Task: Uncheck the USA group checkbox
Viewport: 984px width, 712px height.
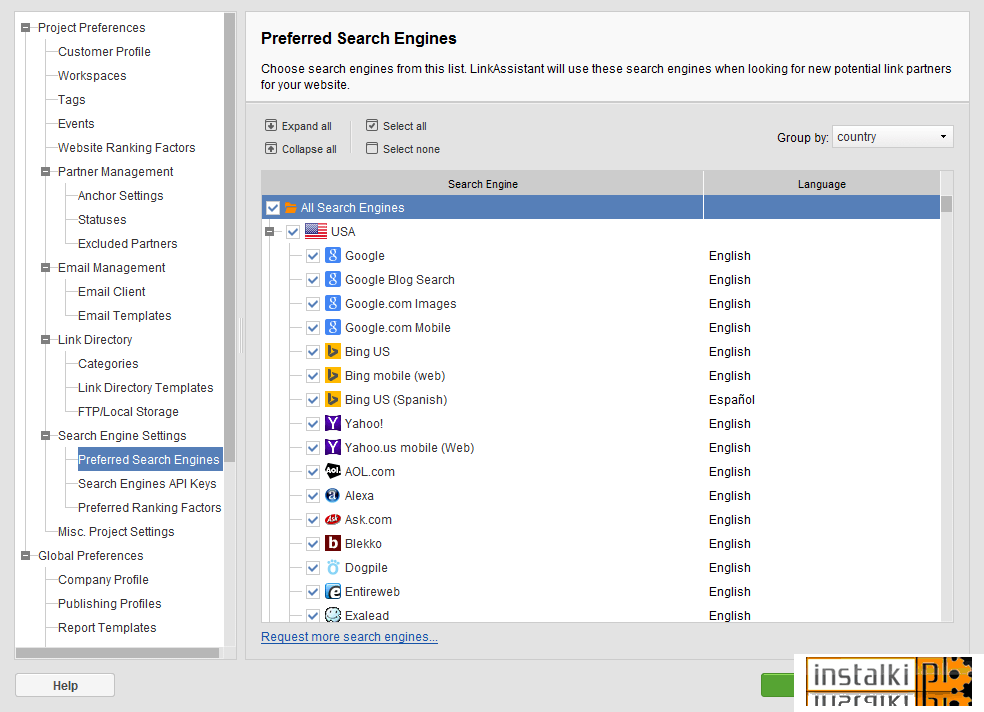Action: 292,231
